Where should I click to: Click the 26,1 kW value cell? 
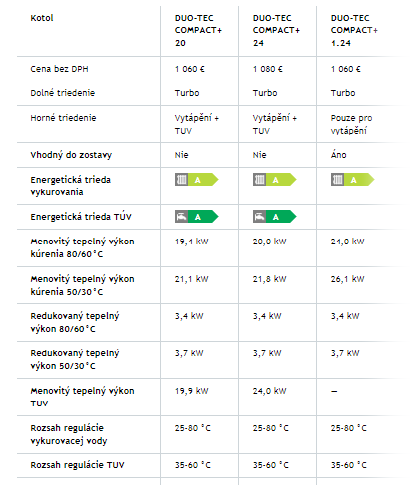pyautogui.click(x=348, y=279)
